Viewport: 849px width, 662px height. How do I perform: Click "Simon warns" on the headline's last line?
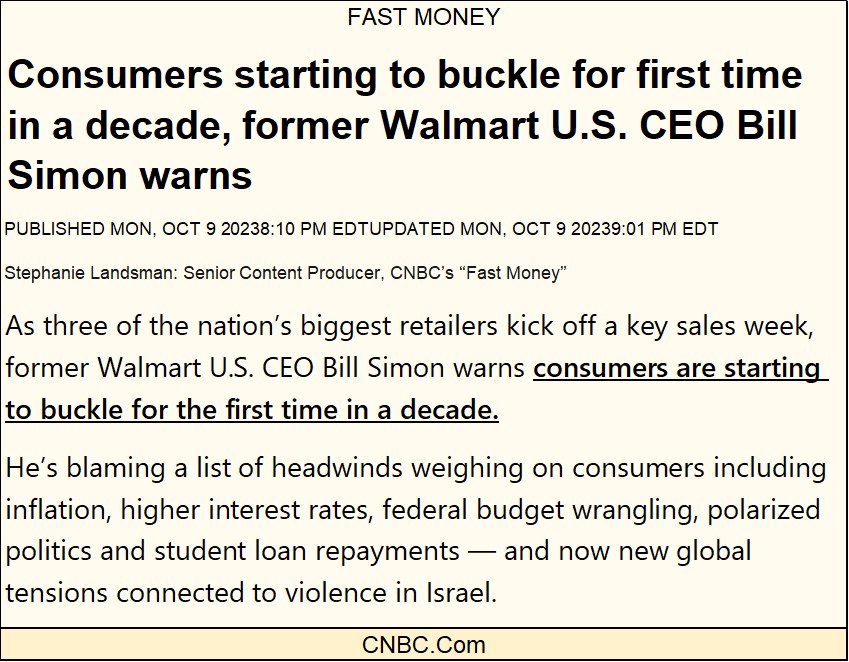pos(130,175)
